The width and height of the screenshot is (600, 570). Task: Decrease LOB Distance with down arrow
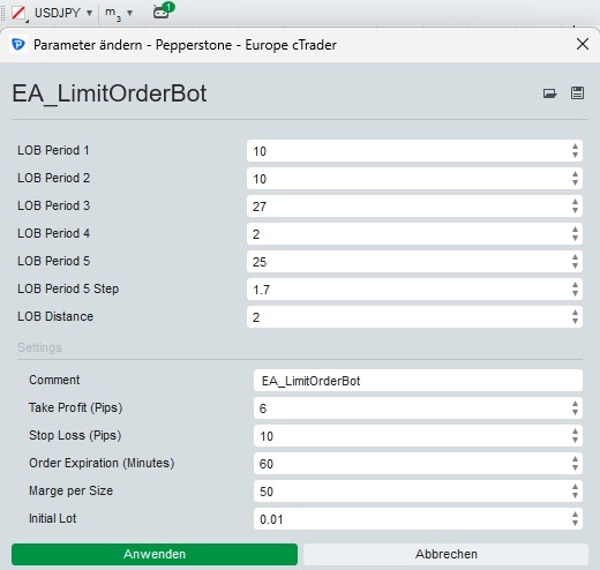(575, 321)
